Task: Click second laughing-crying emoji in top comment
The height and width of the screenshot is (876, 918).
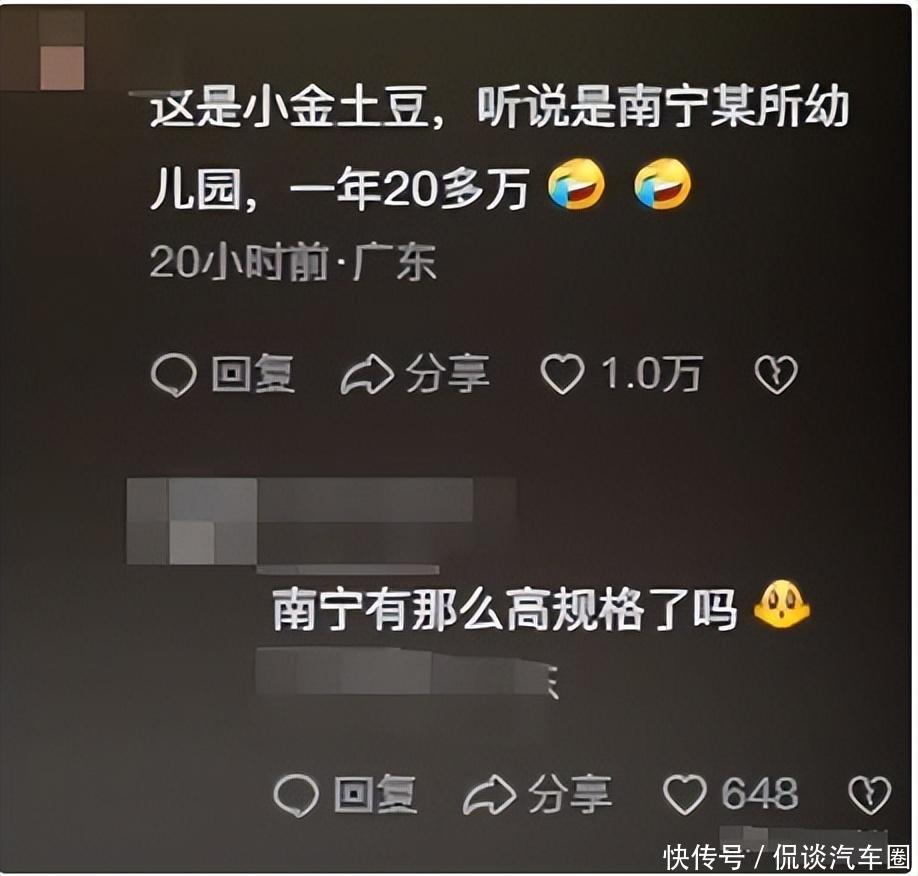Action: coord(663,184)
